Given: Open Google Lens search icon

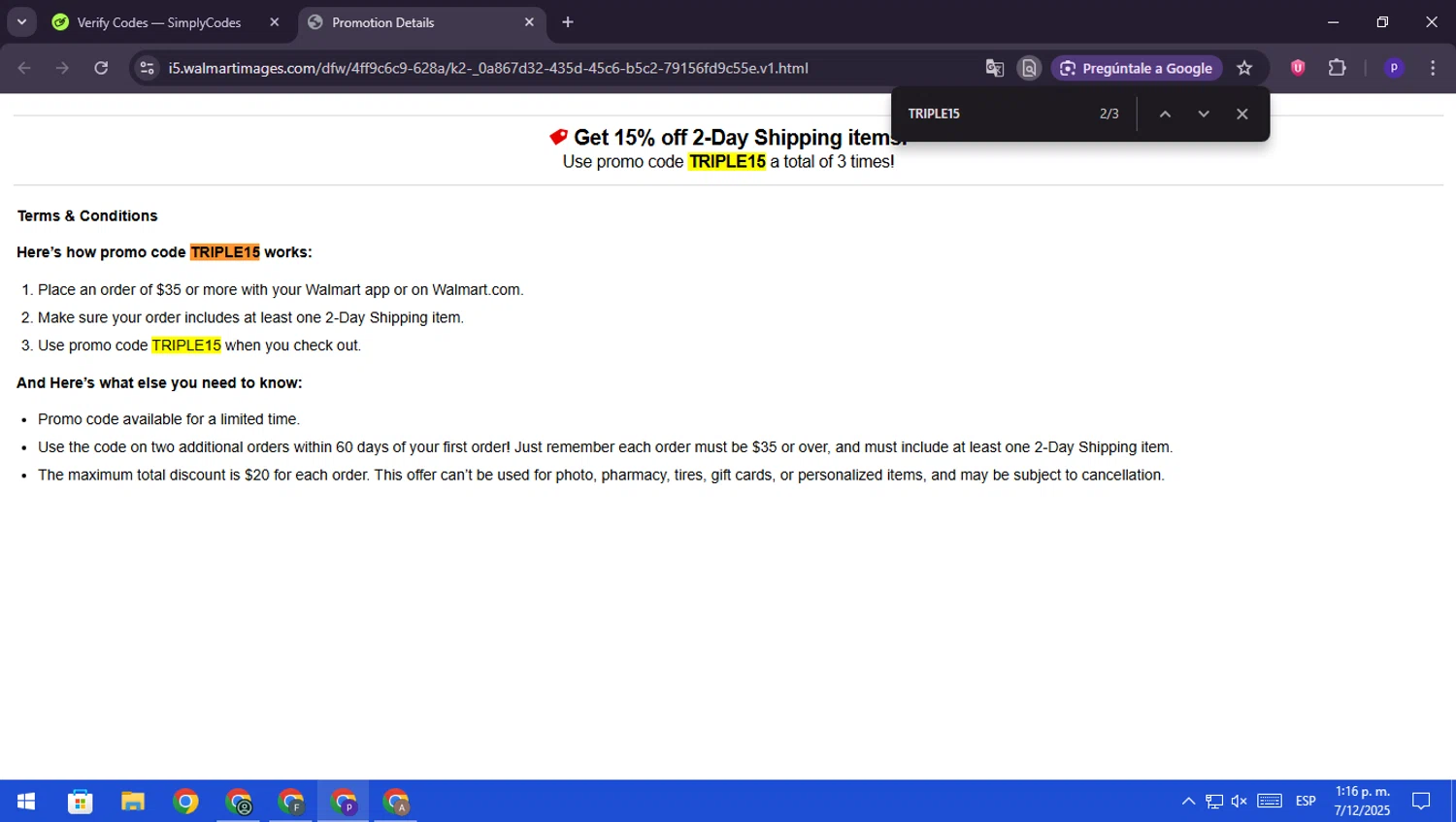Looking at the screenshot, I should (x=1029, y=68).
